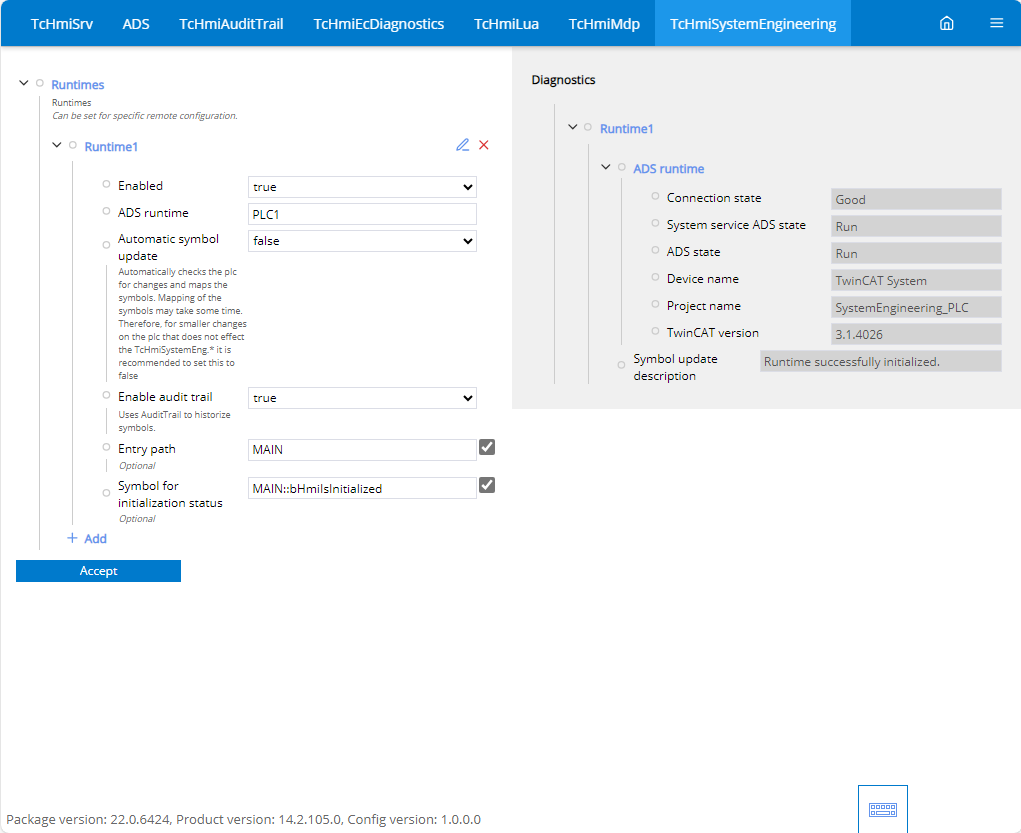Collapse the ADS runtime diagnostics chevron
1021x833 pixels.
point(606,167)
